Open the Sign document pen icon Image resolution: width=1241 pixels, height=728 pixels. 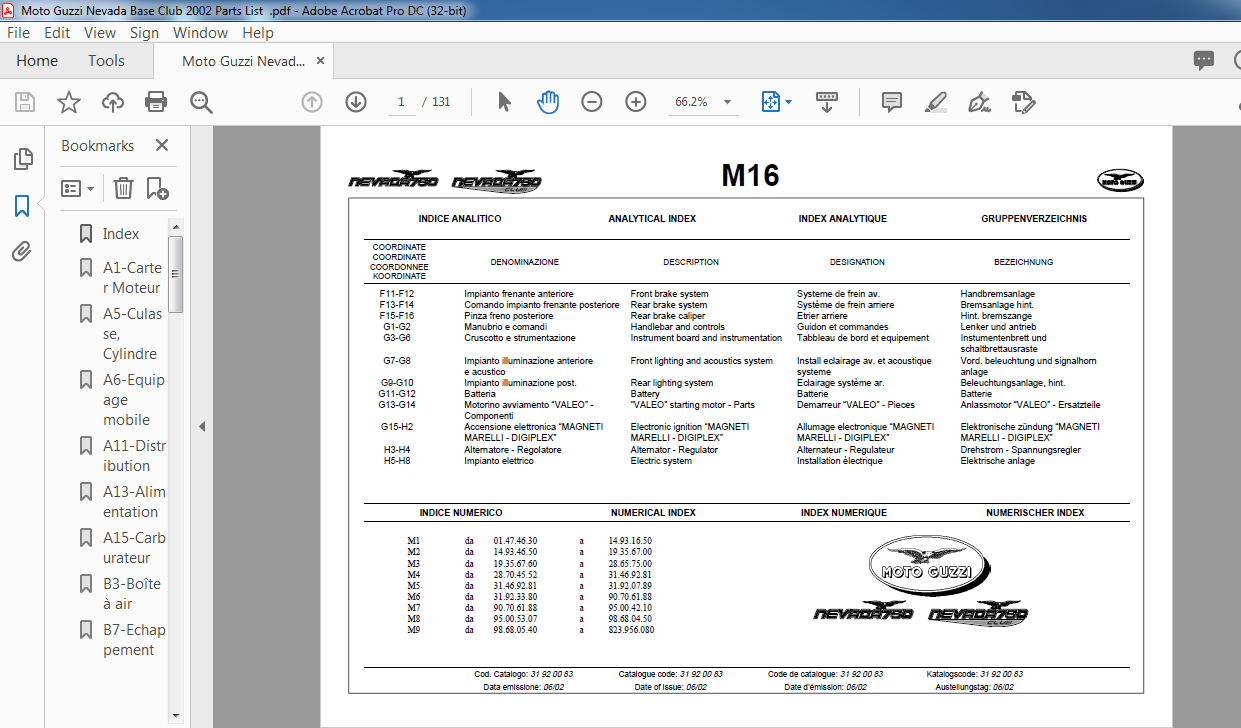coord(980,102)
